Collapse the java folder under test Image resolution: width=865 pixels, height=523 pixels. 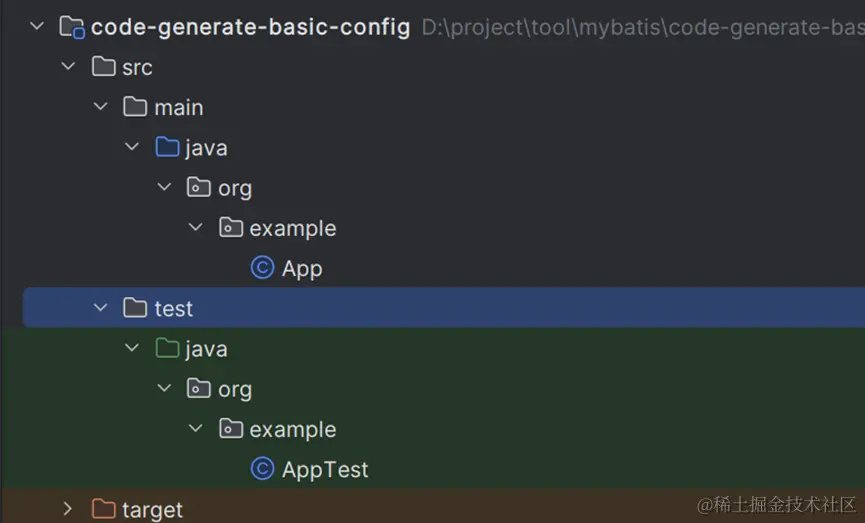coord(132,348)
